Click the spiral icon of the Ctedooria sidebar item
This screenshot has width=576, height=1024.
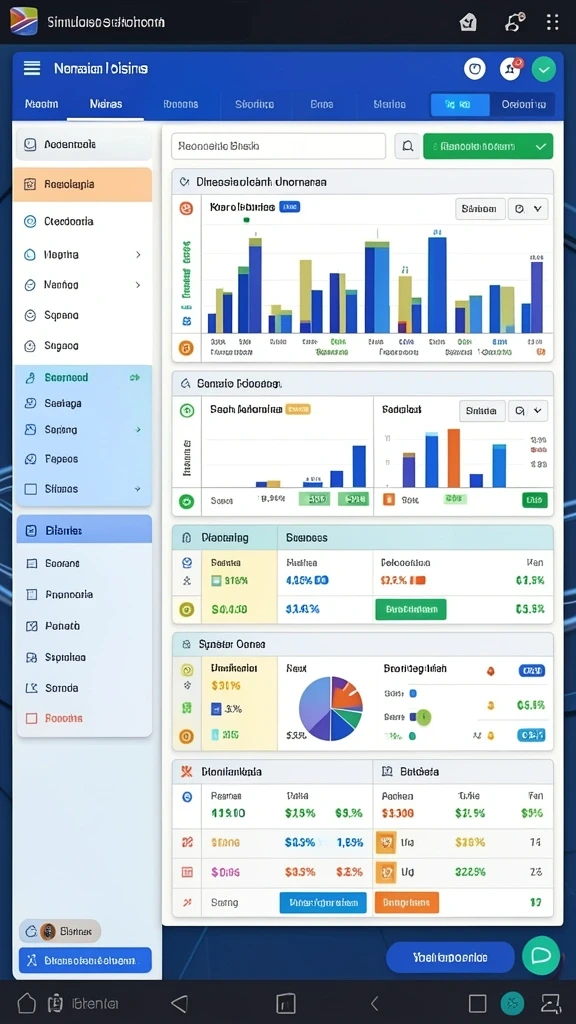(x=29, y=221)
